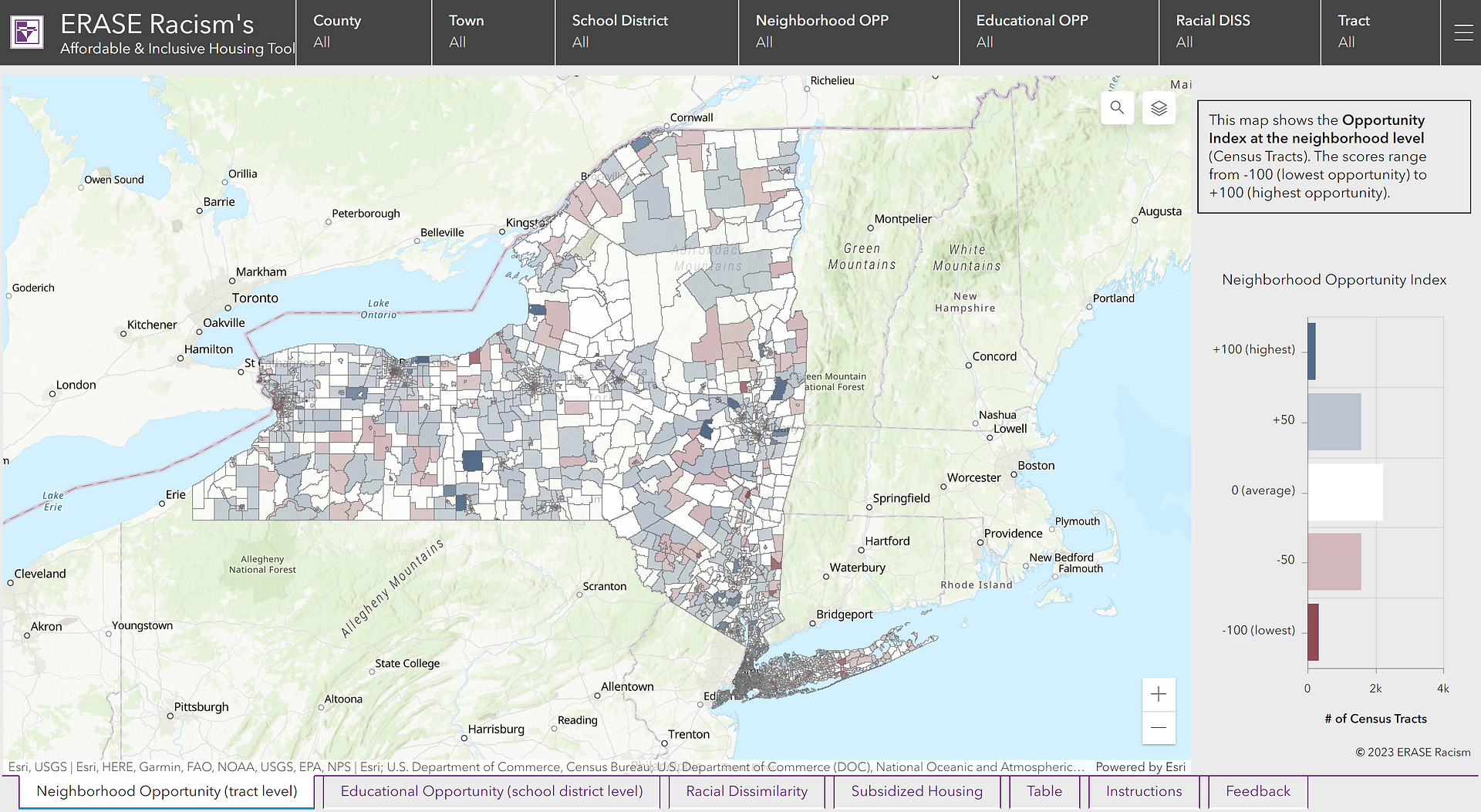The width and height of the screenshot is (1481, 812).
Task: Click the ERASE Racism's title text
Action: click(x=157, y=24)
